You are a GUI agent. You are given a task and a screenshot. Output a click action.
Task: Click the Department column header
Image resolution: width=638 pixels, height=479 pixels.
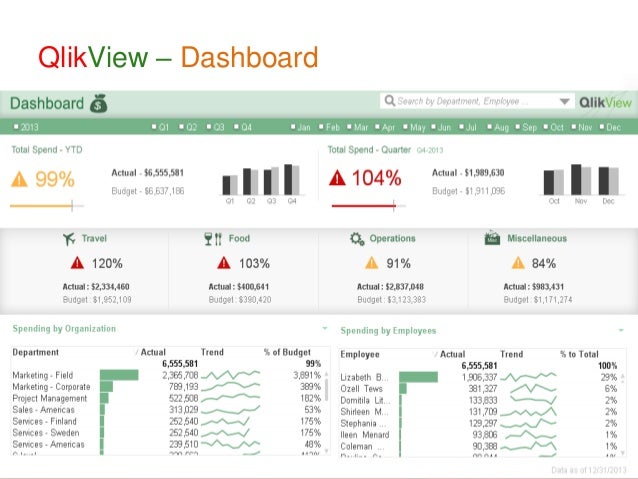(35, 352)
